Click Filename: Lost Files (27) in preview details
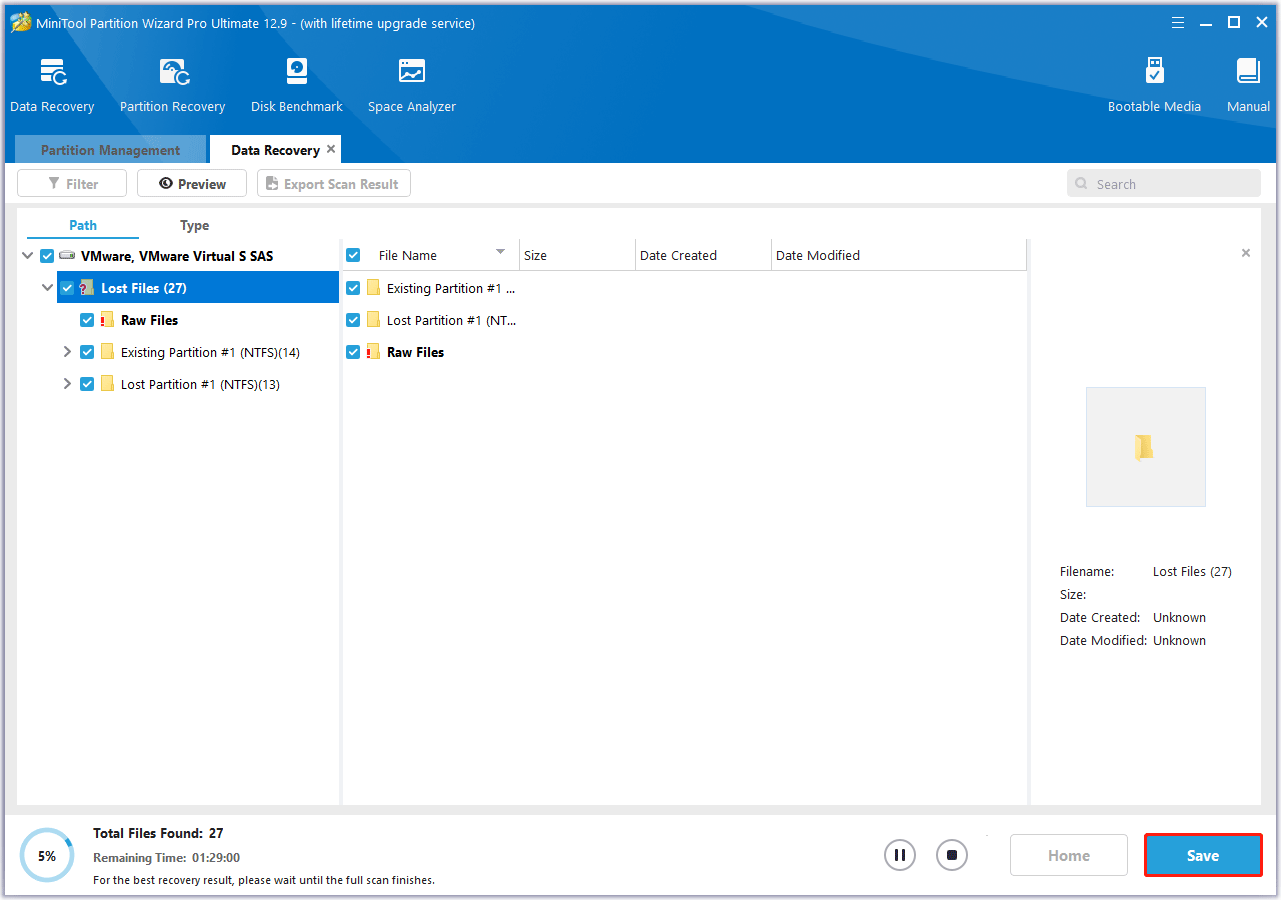The width and height of the screenshot is (1281, 900). coord(1146,572)
